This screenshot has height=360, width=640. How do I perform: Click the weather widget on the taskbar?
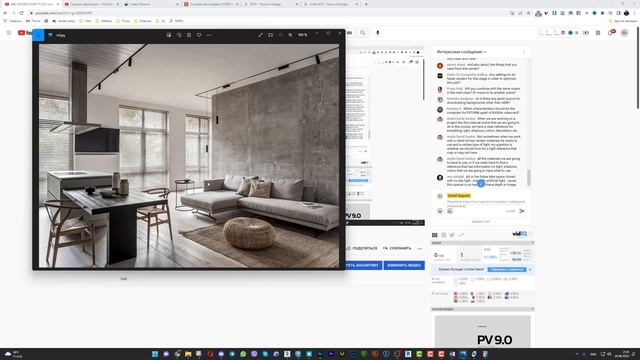pyautogui.click(x=13, y=354)
